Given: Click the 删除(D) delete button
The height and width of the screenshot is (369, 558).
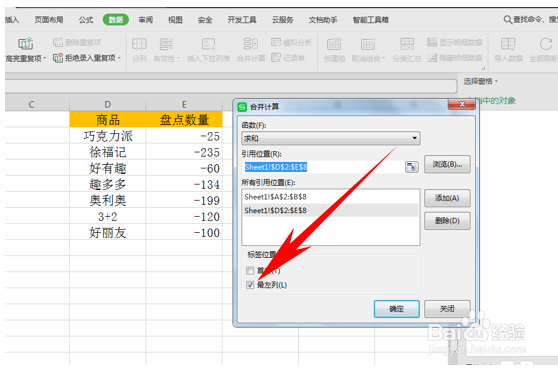Looking at the screenshot, I should click(447, 221).
